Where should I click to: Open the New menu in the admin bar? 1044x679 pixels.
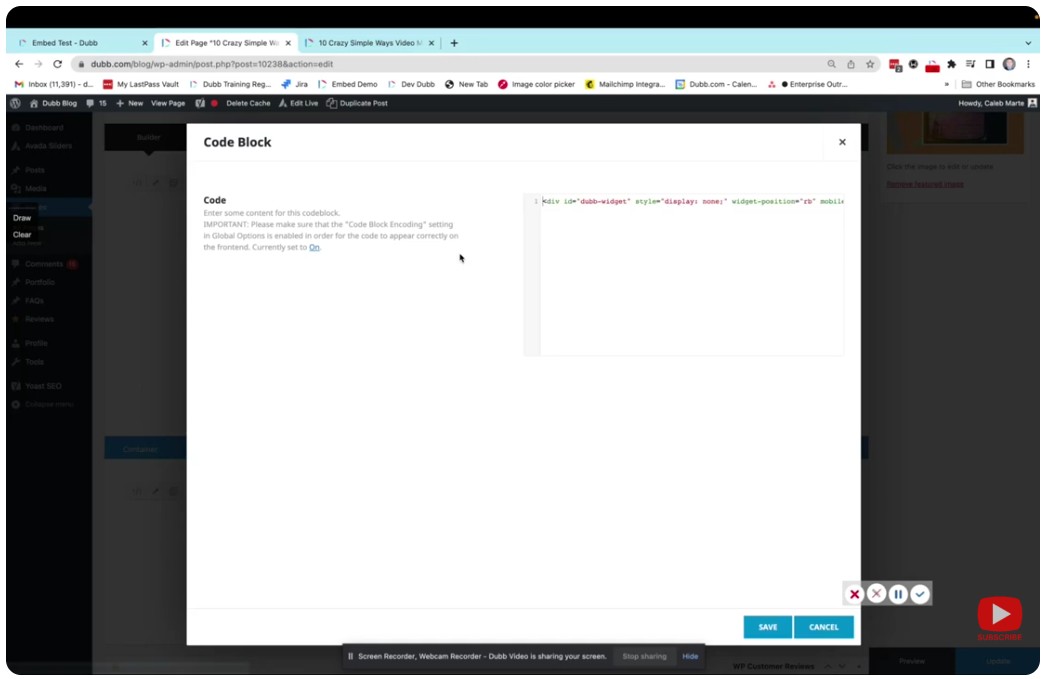[x=129, y=103]
